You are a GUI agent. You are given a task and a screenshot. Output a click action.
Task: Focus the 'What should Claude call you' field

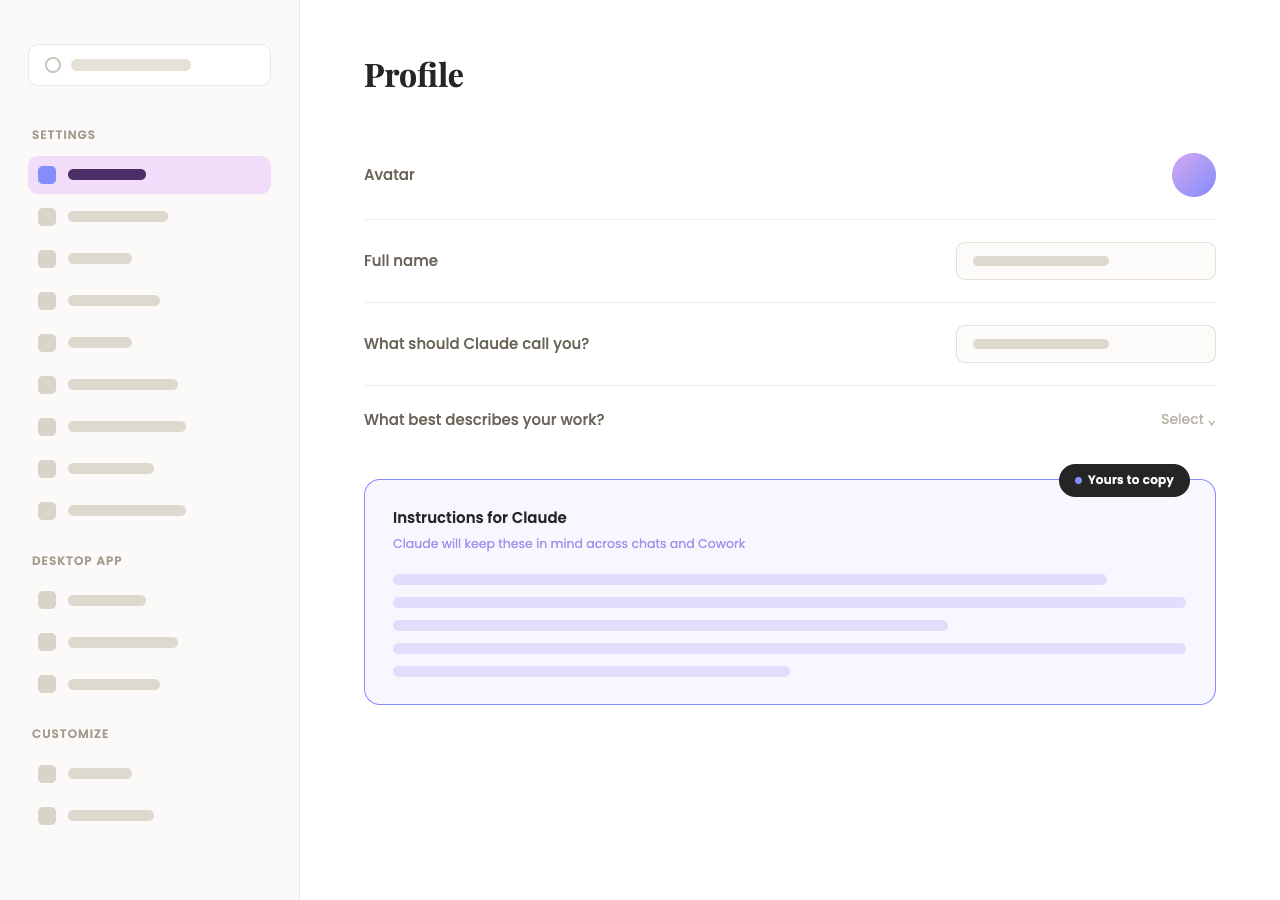1086,344
